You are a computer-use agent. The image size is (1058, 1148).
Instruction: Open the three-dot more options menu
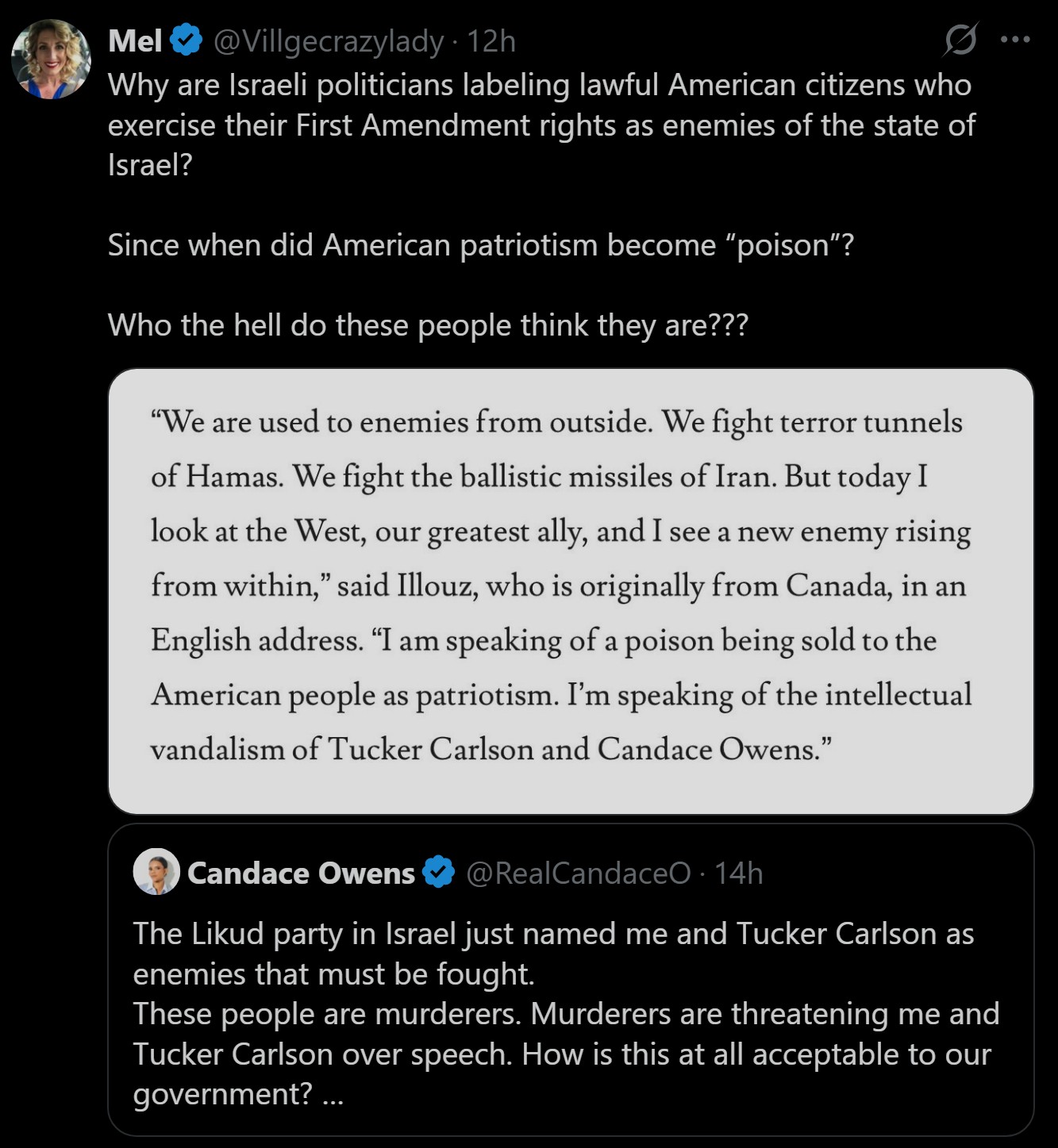[x=1015, y=39]
